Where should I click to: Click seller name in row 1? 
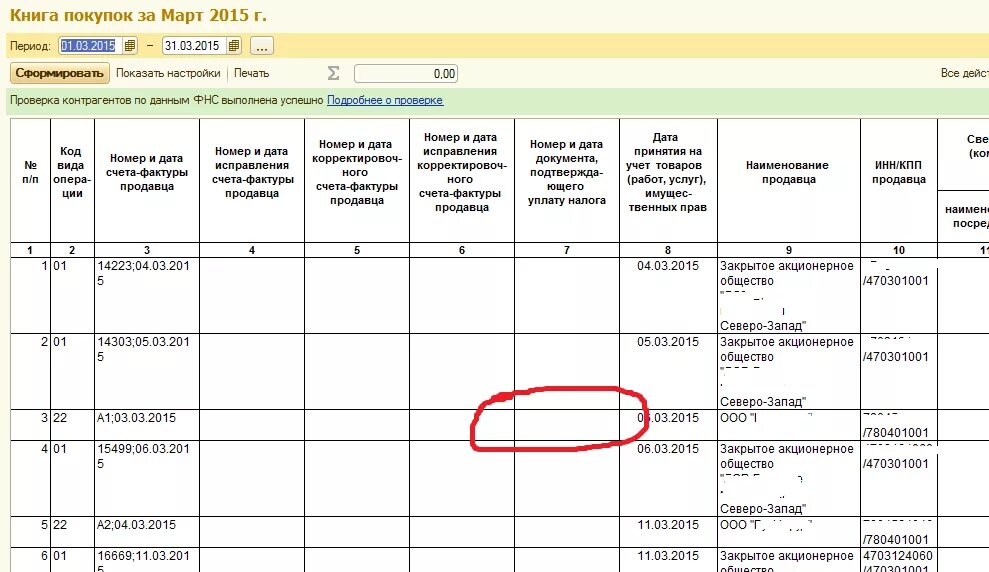pyautogui.click(x=788, y=296)
